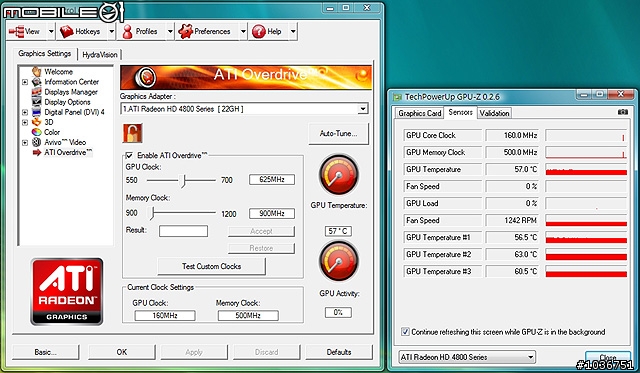Click the 900MHz memory clock value field
640x373 pixels.
point(272,213)
